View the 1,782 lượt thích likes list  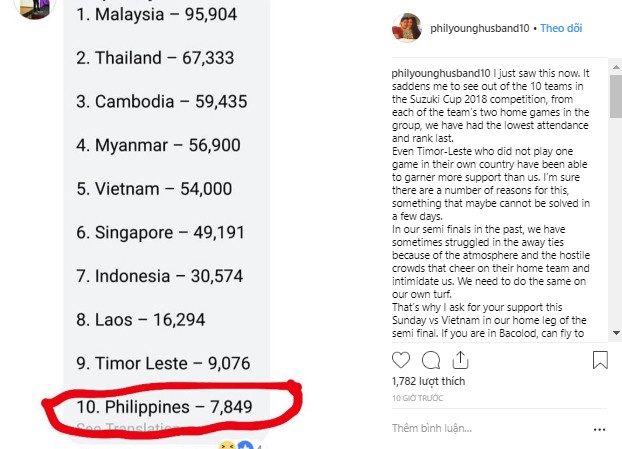pos(428,381)
